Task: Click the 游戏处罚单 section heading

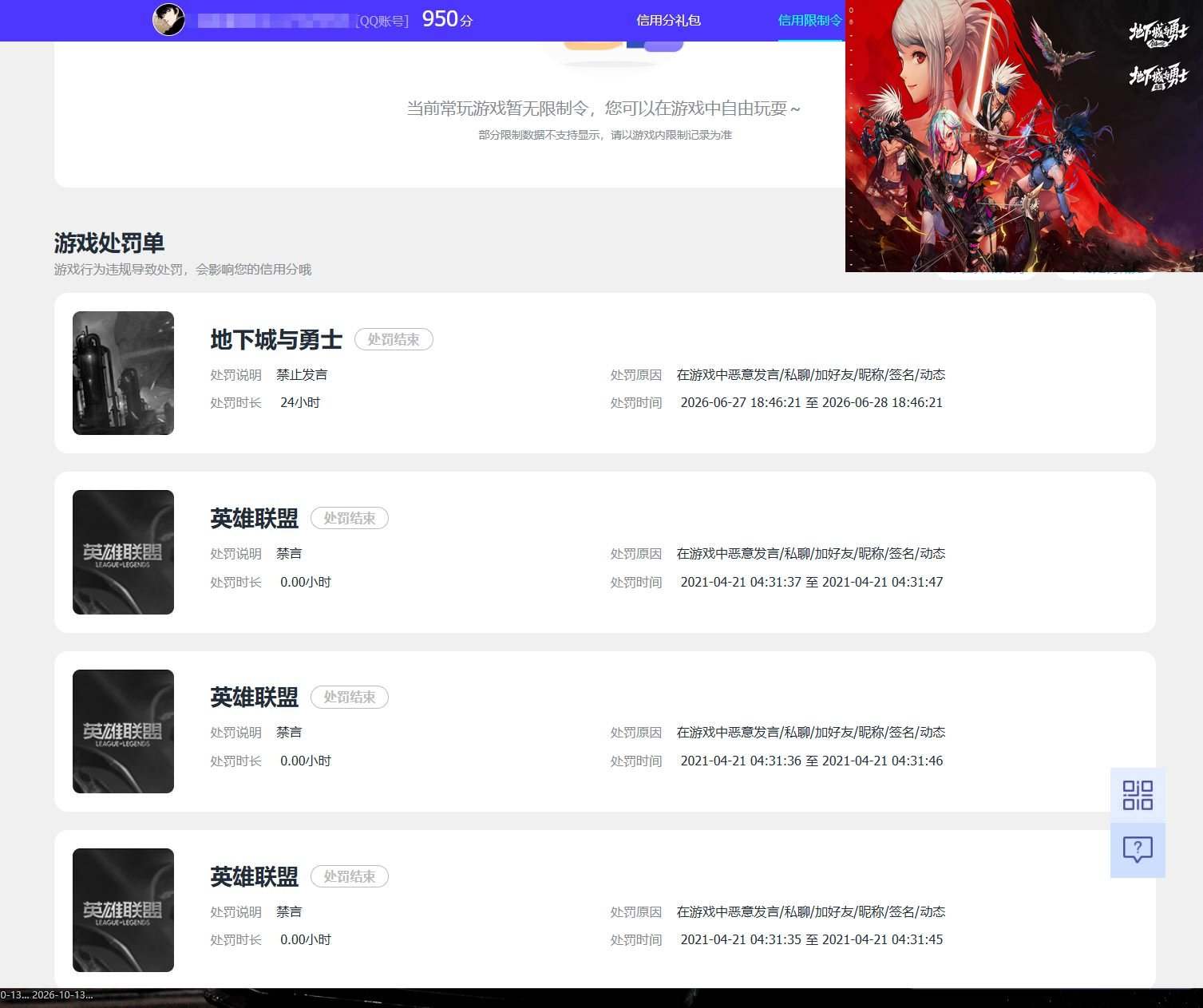Action: coord(109,243)
